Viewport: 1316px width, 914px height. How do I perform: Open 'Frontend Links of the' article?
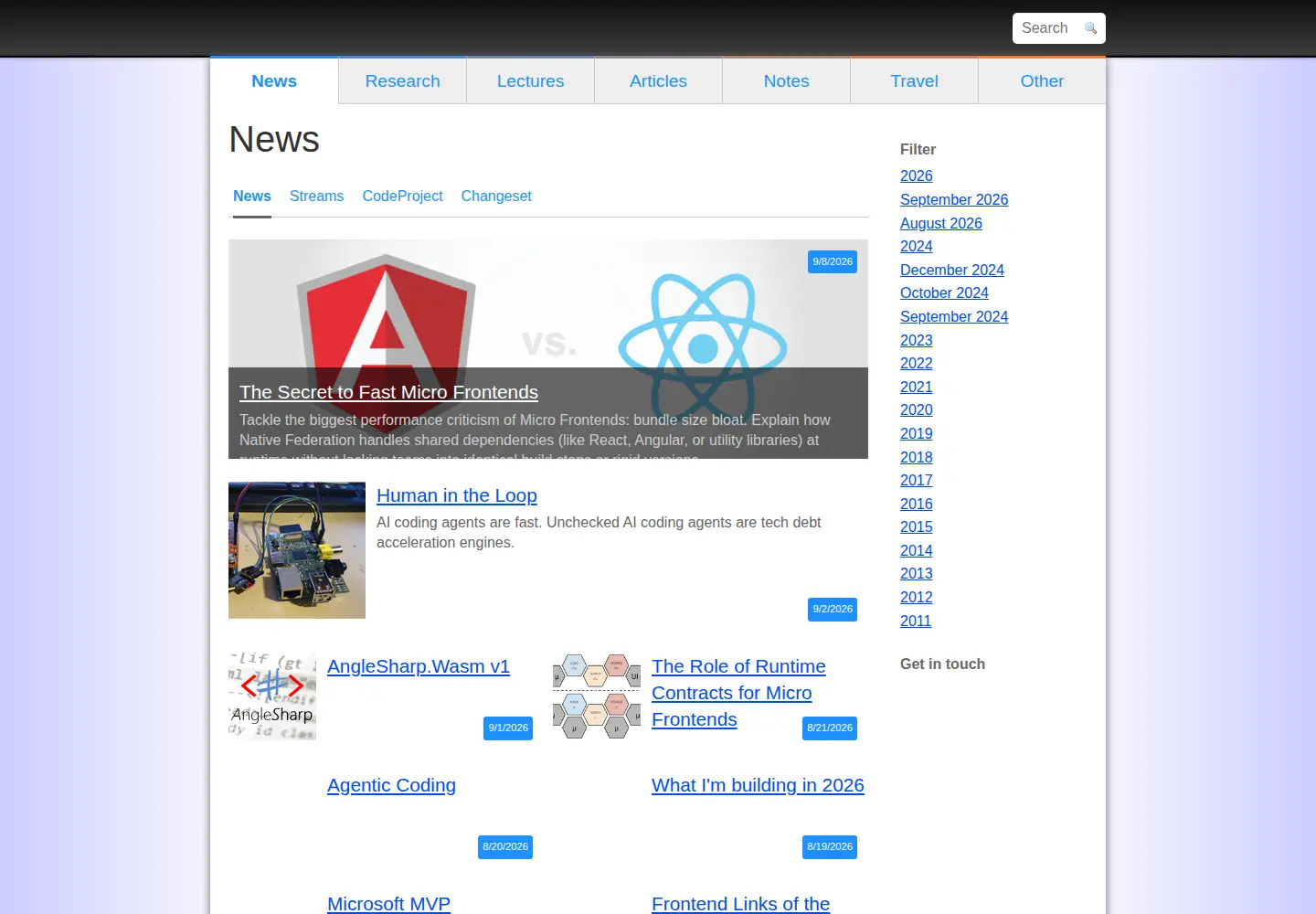[x=740, y=904]
